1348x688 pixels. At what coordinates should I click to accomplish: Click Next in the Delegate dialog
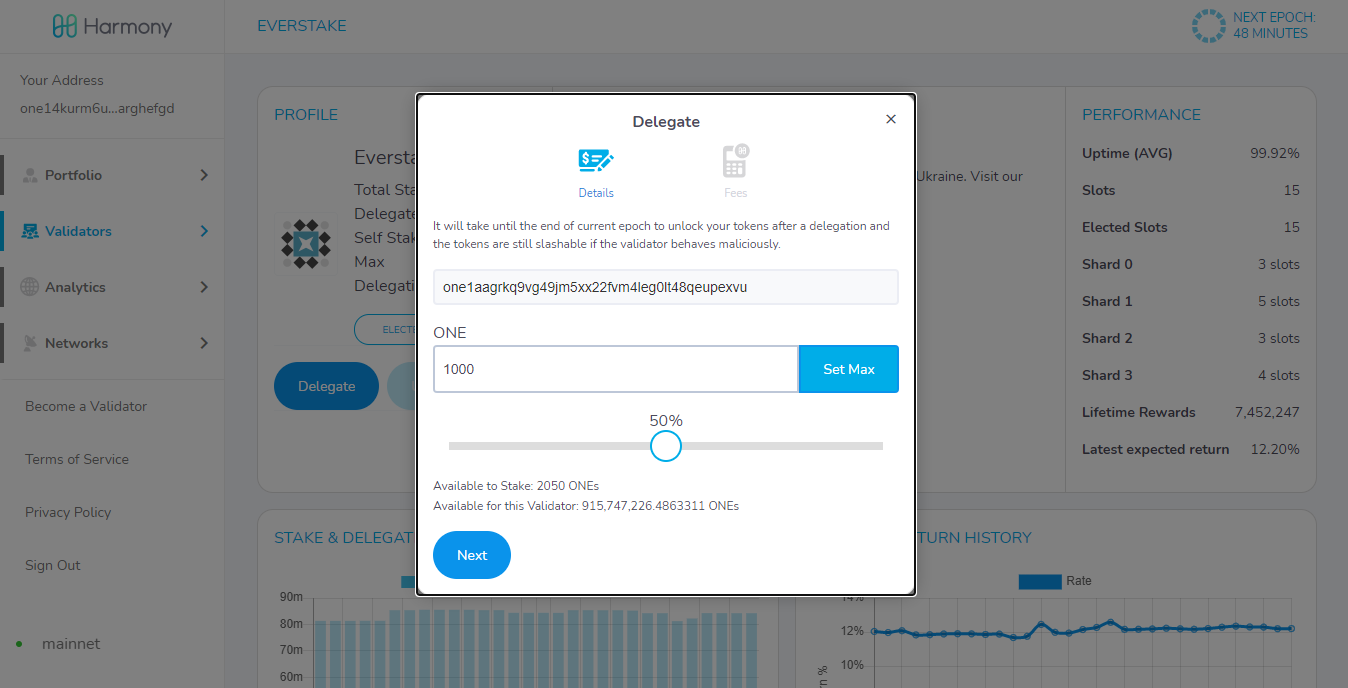tap(472, 555)
